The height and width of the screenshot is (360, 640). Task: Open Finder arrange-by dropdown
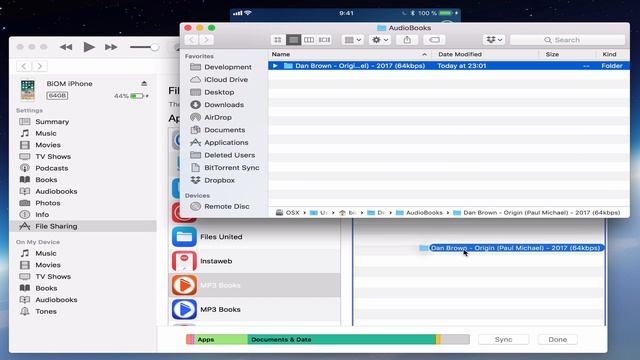[x=353, y=40]
